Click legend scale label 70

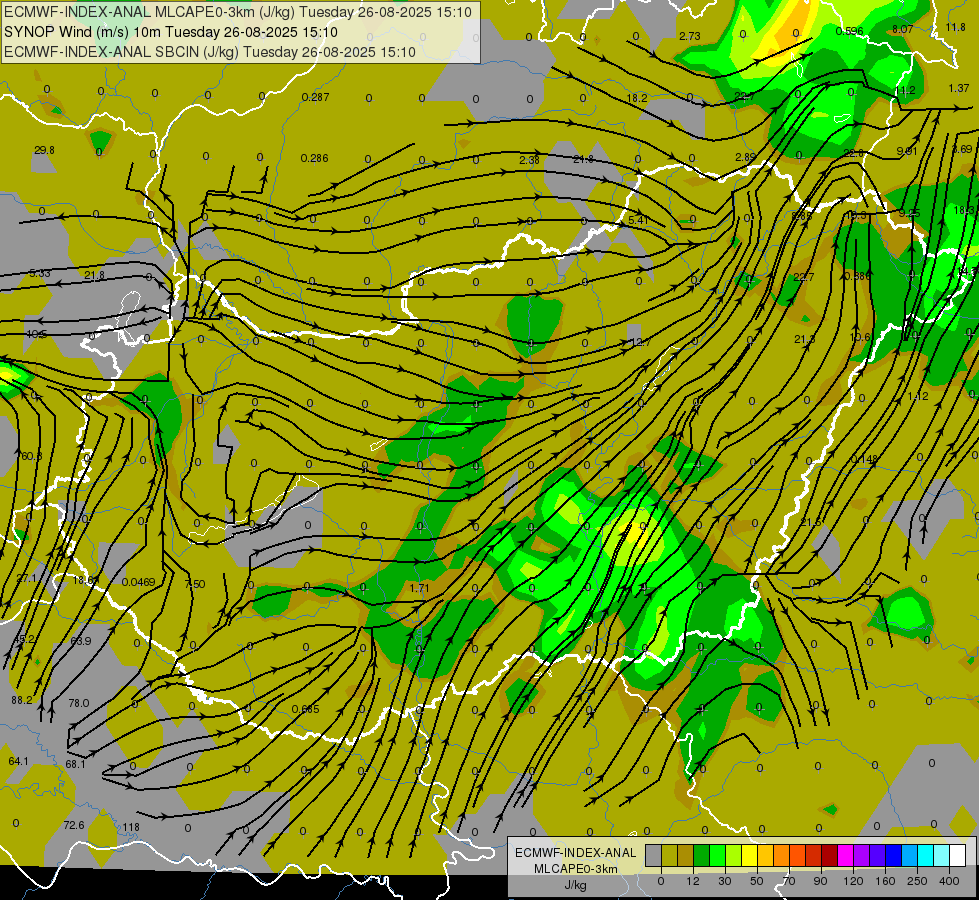pyautogui.click(x=789, y=881)
